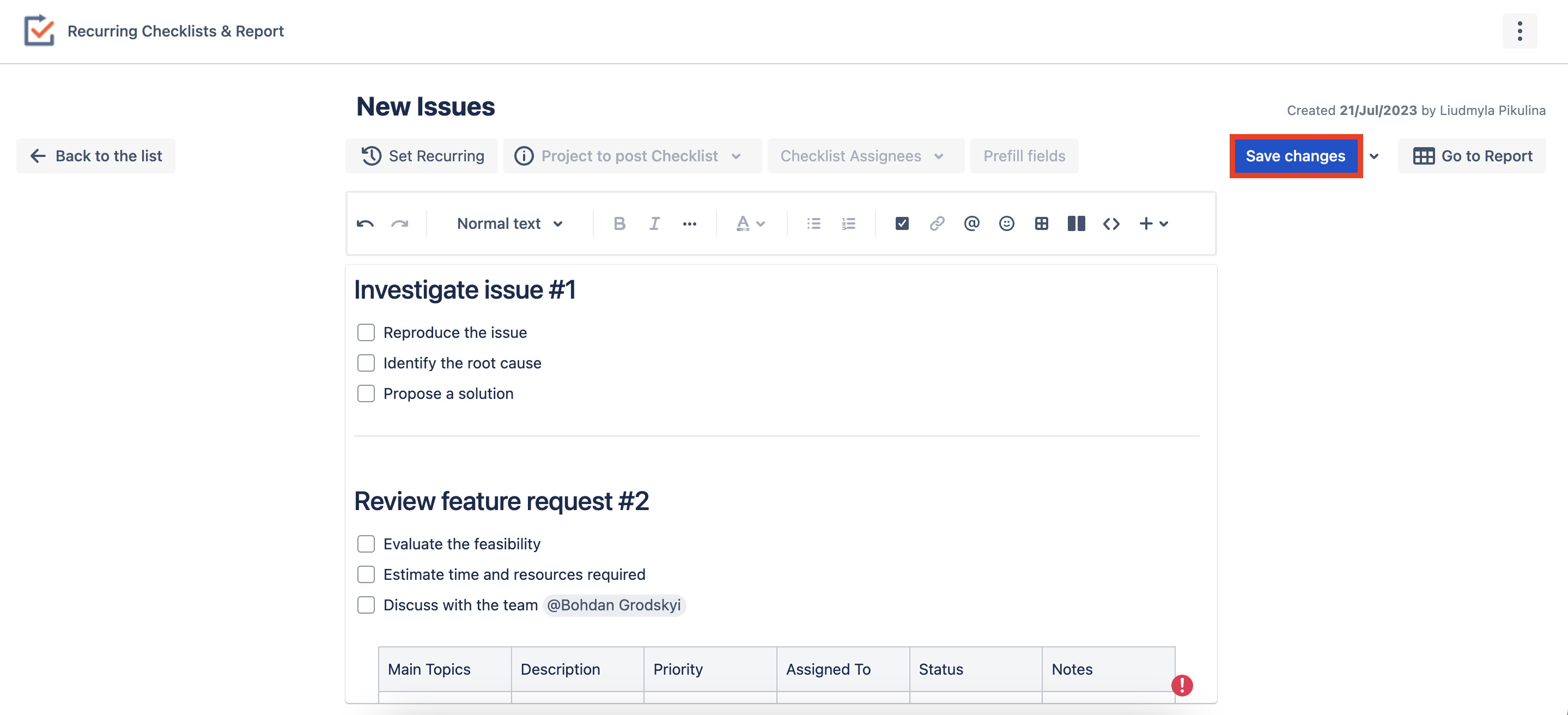Click the undo arrow icon
The image size is (1568, 715).
(x=365, y=223)
